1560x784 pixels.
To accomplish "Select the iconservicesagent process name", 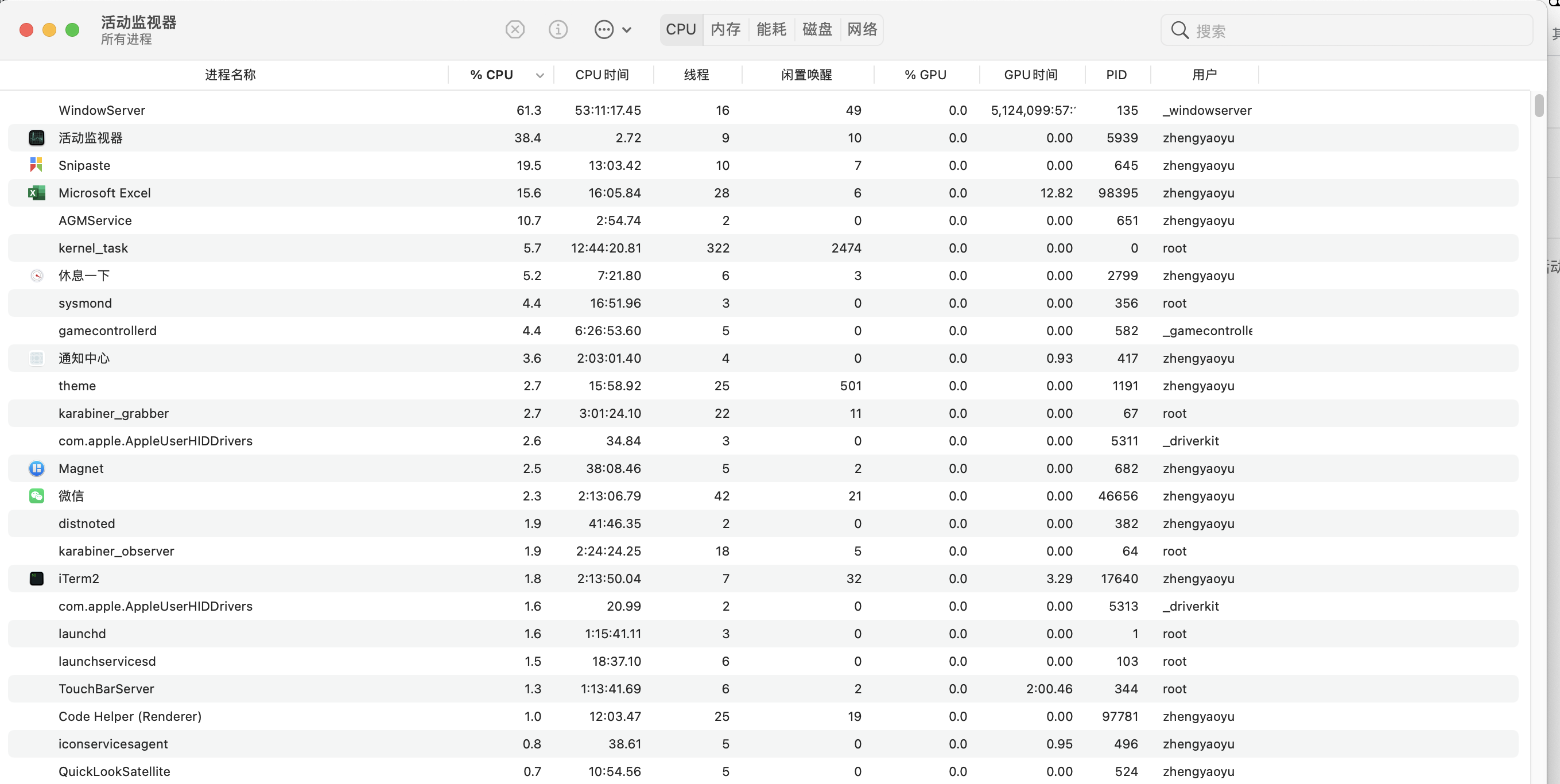I will tap(112, 744).
